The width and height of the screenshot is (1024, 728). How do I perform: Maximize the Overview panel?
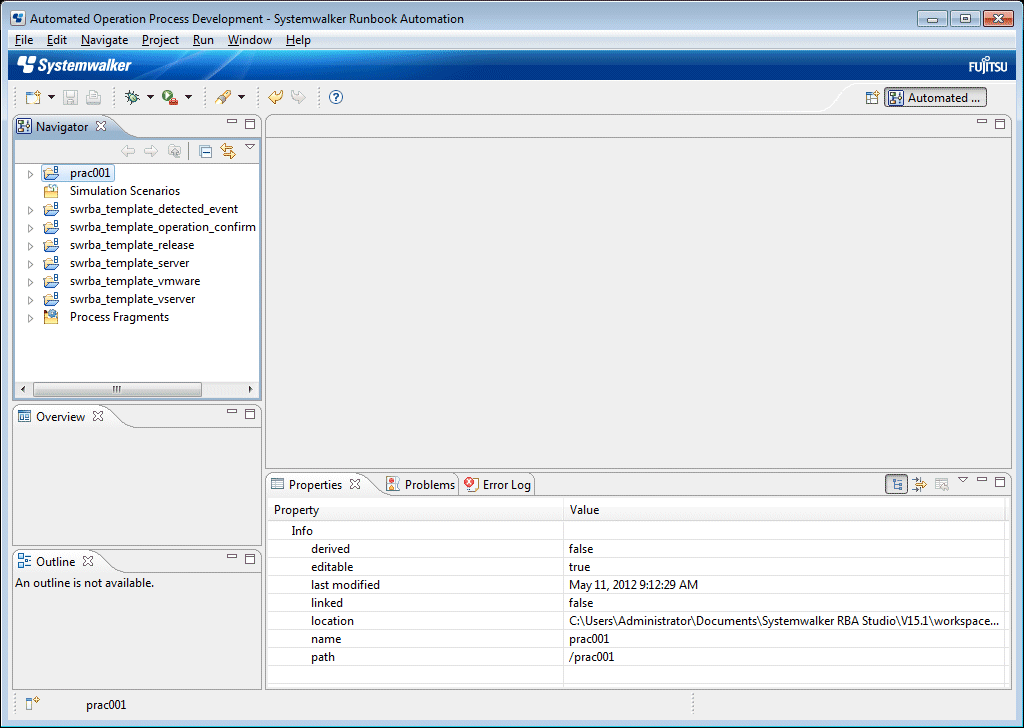click(249, 414)
